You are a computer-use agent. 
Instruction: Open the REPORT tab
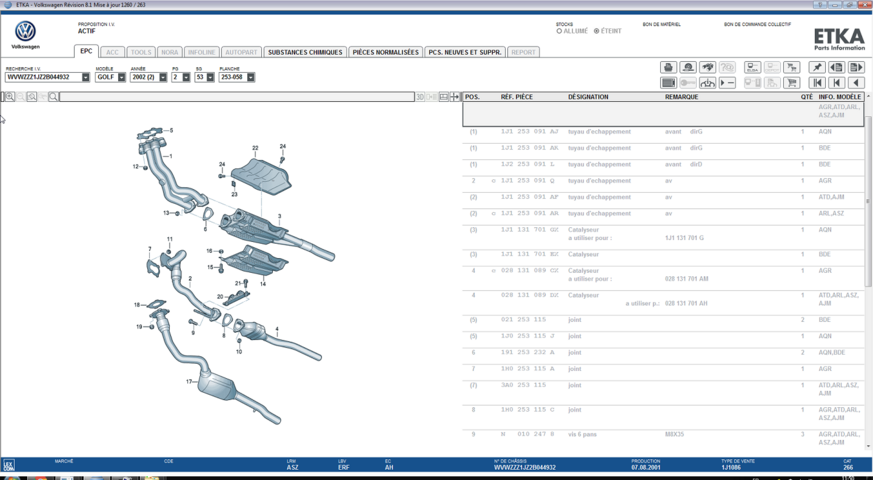(523, 52)
